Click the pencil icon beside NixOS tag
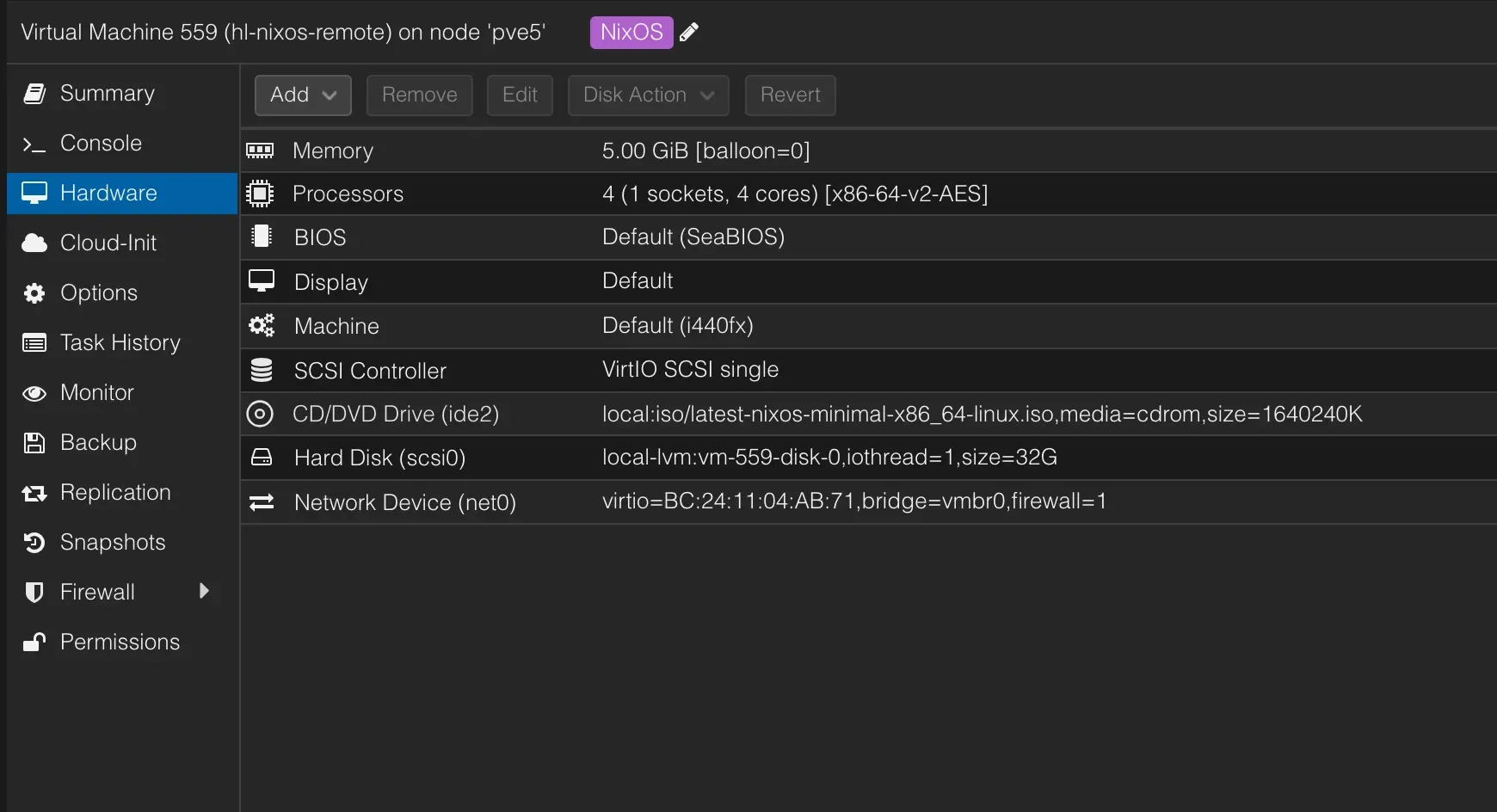 pos(689,32)
